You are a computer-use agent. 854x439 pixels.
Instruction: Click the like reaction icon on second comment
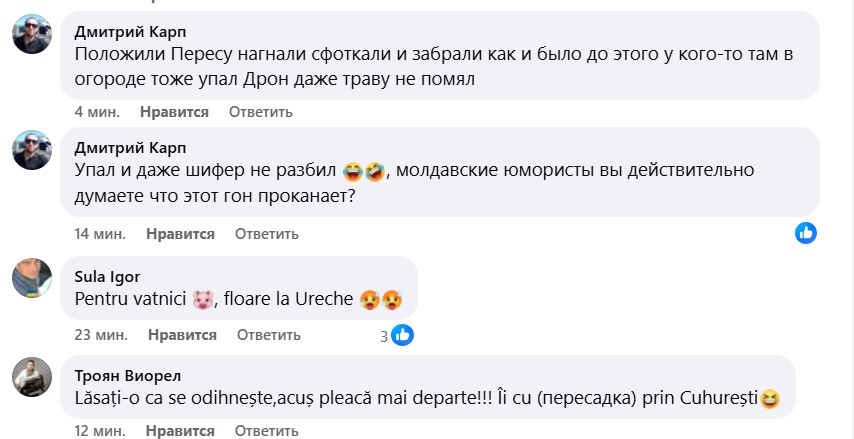click(806, 233)
